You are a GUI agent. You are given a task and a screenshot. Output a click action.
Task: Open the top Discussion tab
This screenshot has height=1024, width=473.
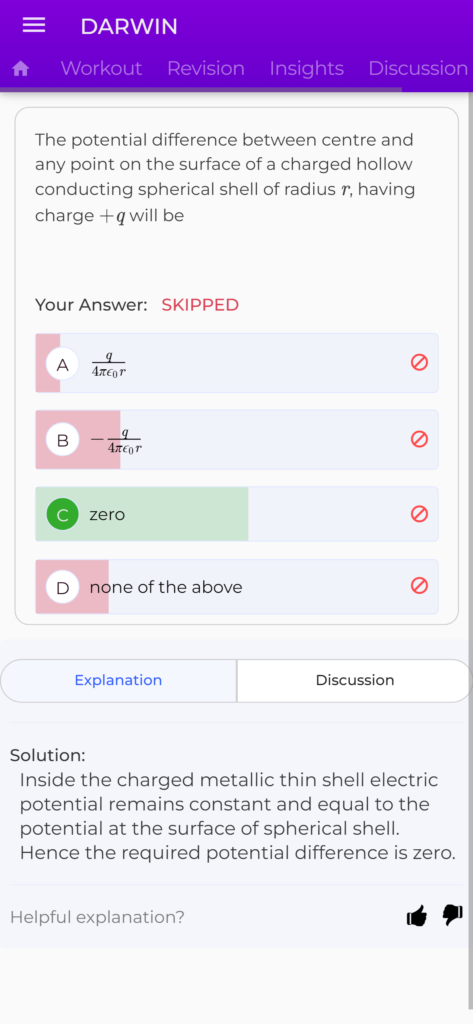(x=418, y=69)
